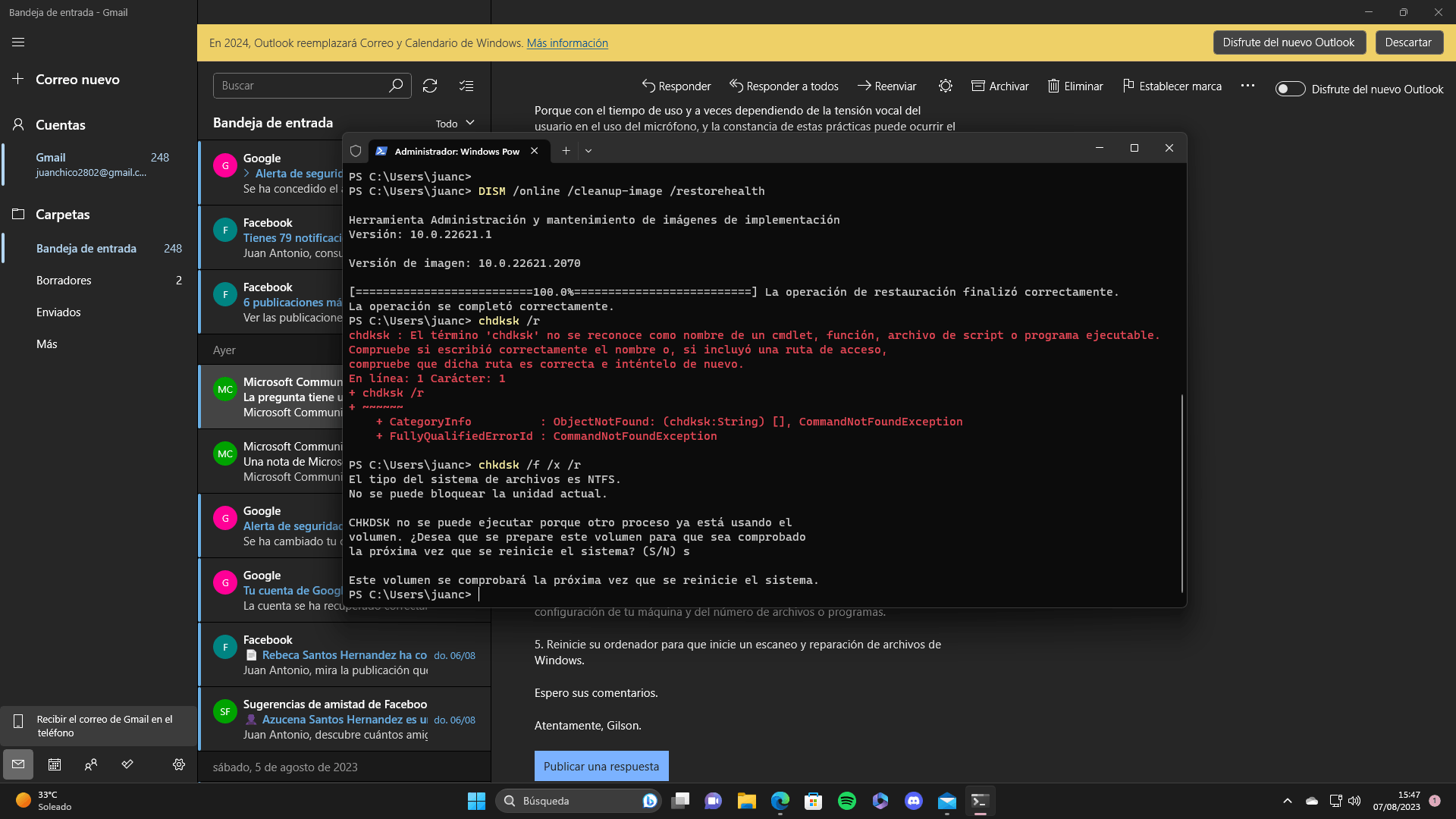Open the Todo filter dropdown
The height and width of the screenshot is (819, 1456).
click(455, 124)
